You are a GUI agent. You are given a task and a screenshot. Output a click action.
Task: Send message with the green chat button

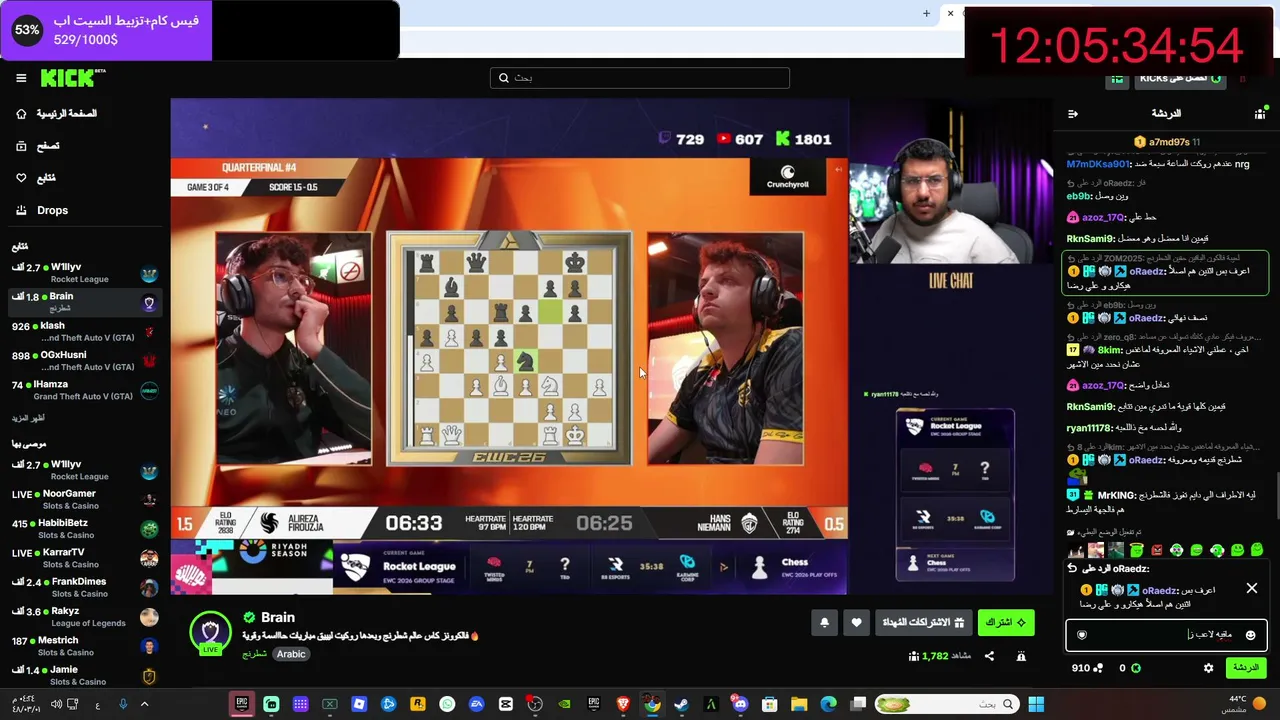click(x=1246, y=668)
